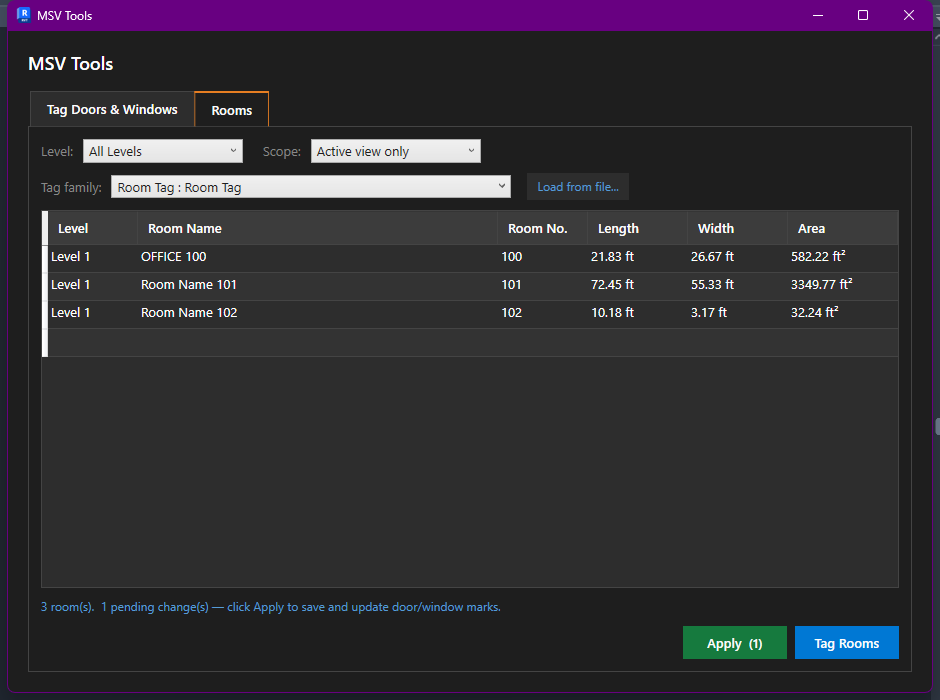The width and height of the screenshot is (940, 700).
Task: Click the 72.45 ft length value
Action: [612, 285]
